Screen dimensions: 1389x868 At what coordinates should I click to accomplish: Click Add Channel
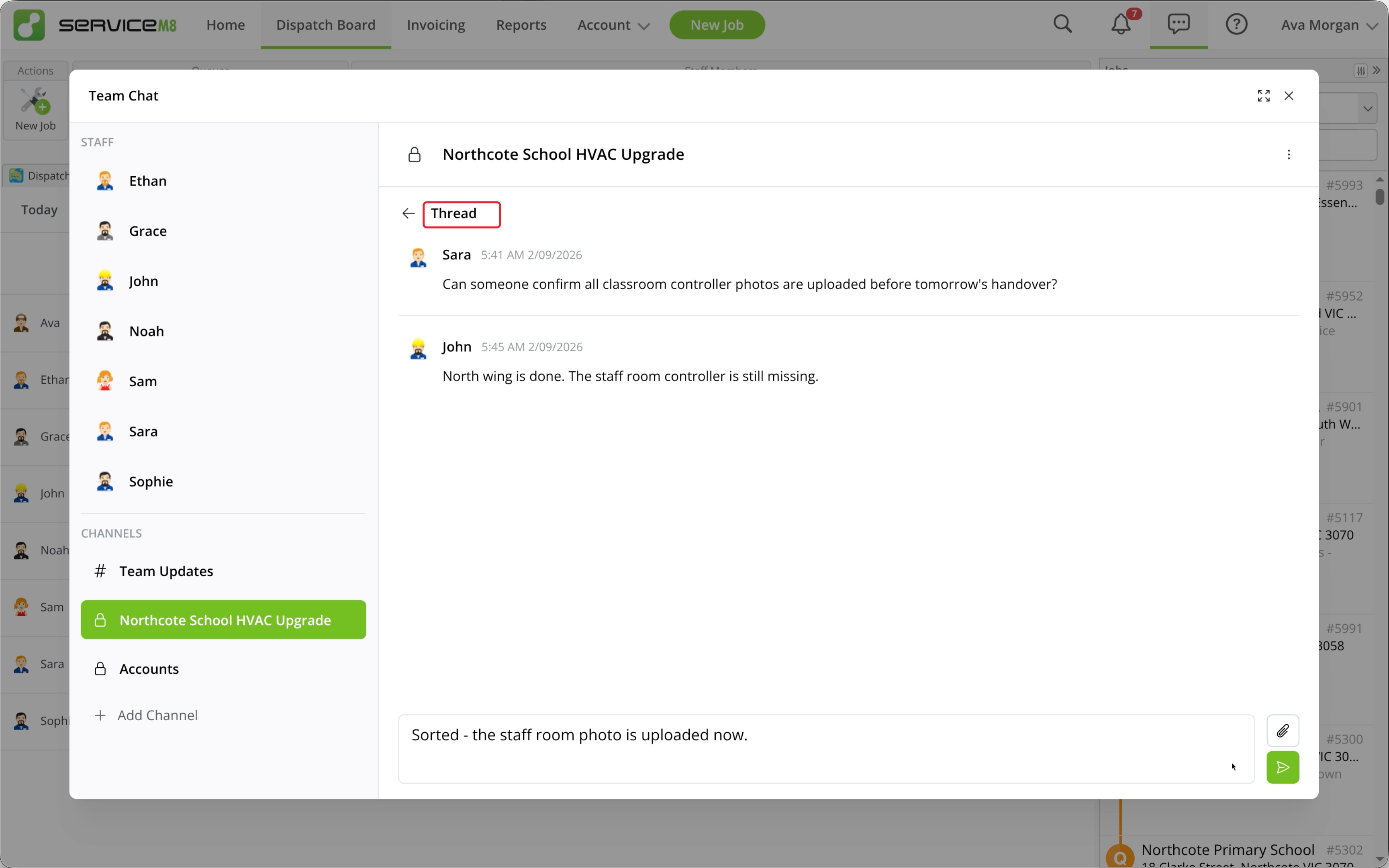146,715
